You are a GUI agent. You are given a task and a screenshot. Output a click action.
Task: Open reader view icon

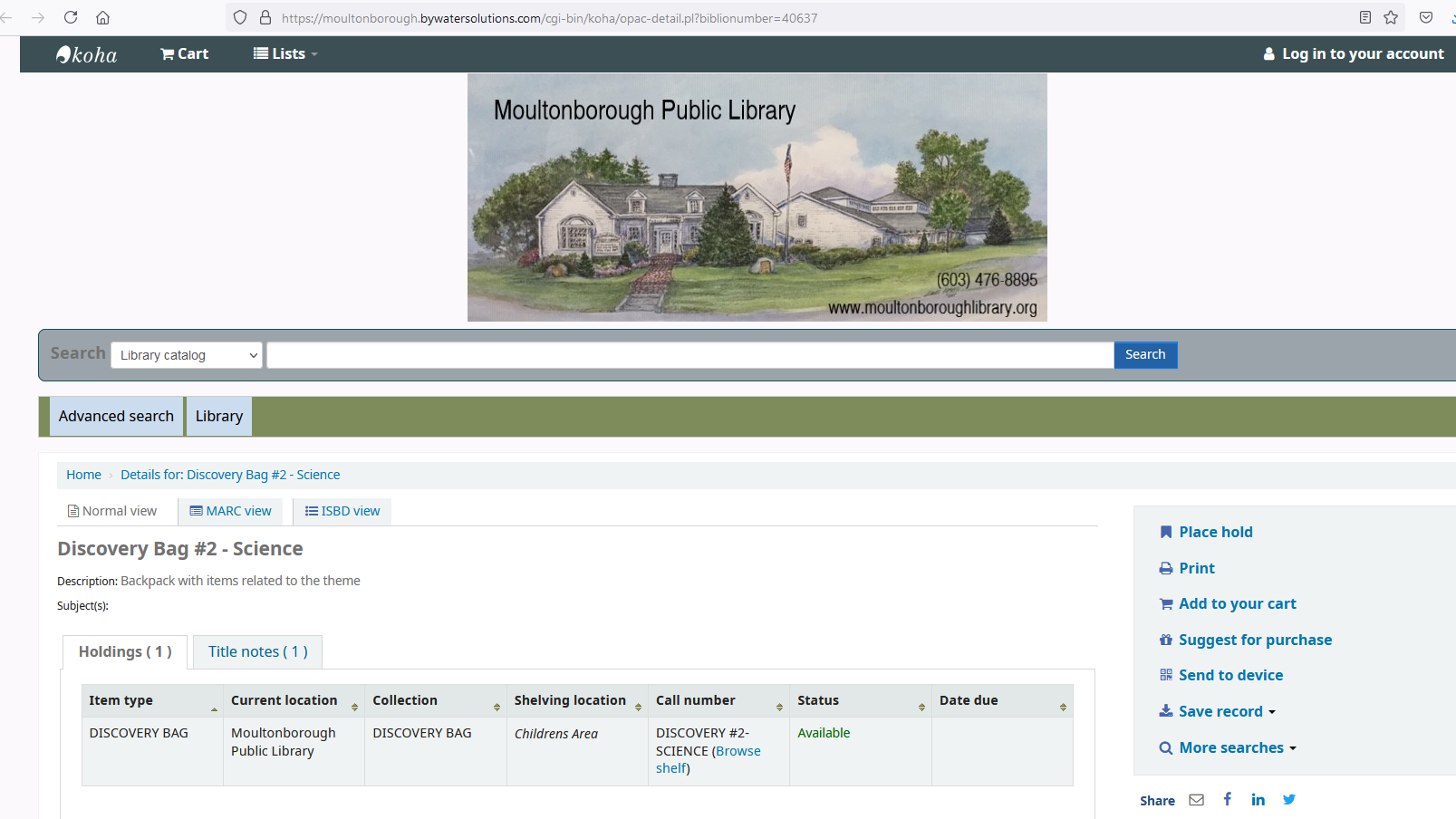[1365, 17]
